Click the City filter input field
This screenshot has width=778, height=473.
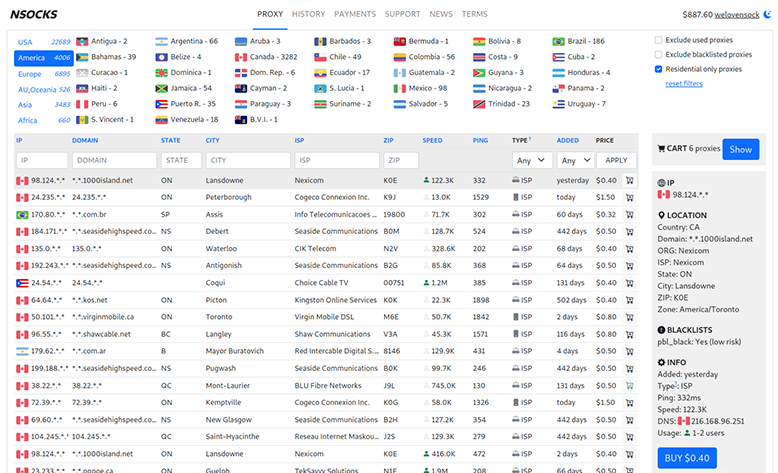pyautogui.click(x=246, y=160)
